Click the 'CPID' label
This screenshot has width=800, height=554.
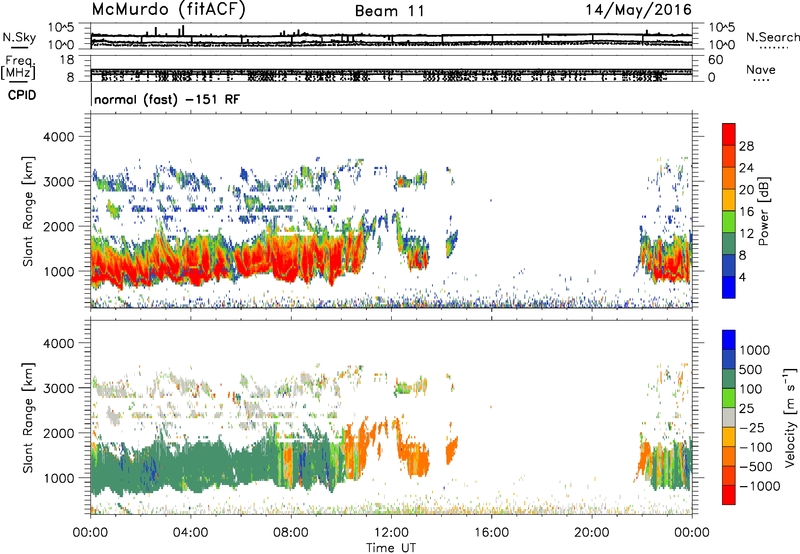point(22,95)
